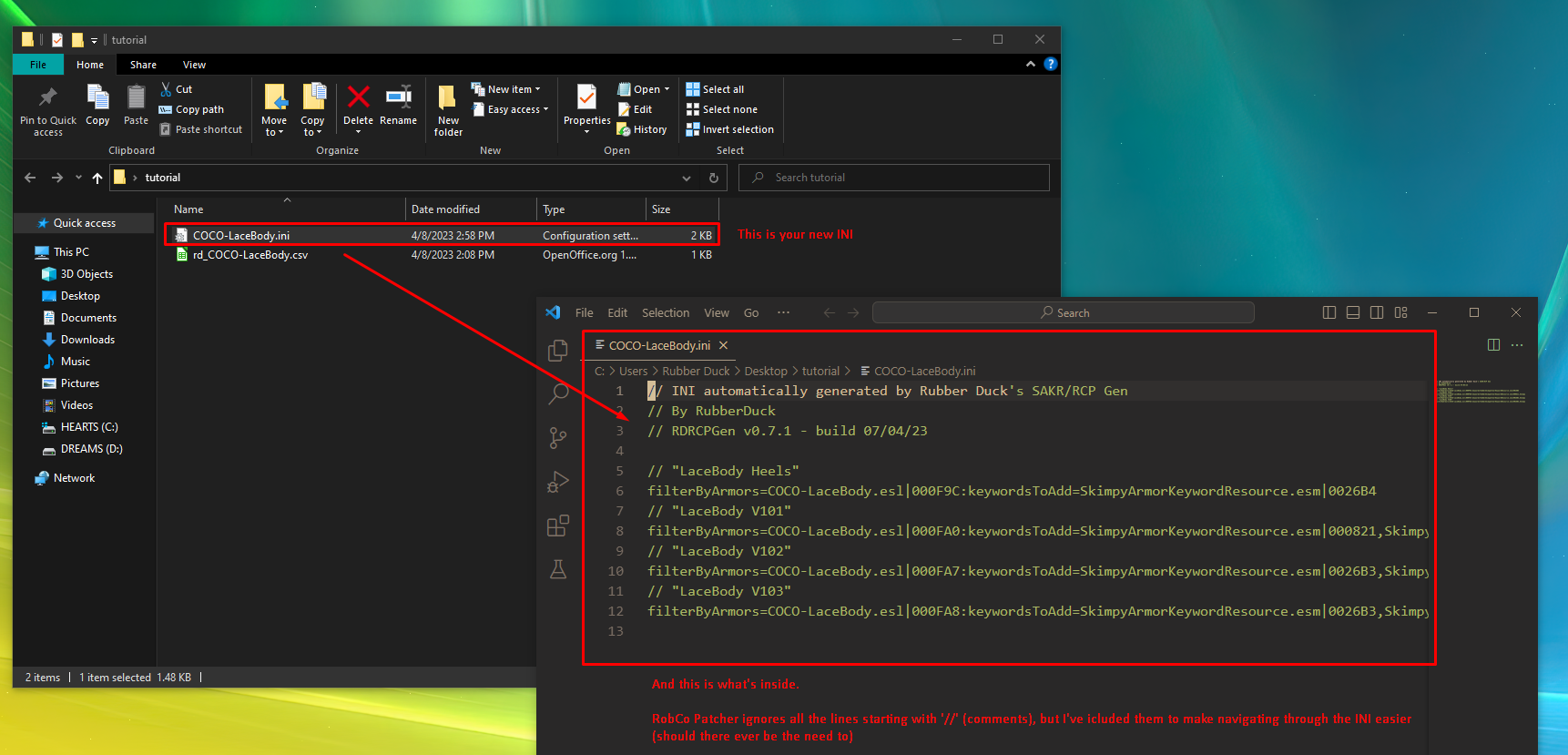This screenshot has height=755, width=1568.
Task: Sort files by the Type column
Action: [x=591, y=209]
